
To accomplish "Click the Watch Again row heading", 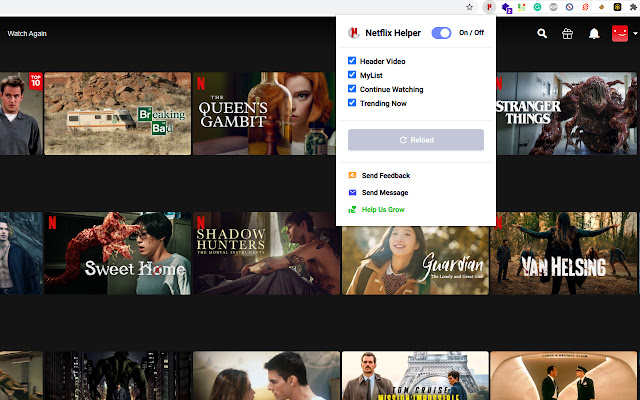I will [27, 33].
